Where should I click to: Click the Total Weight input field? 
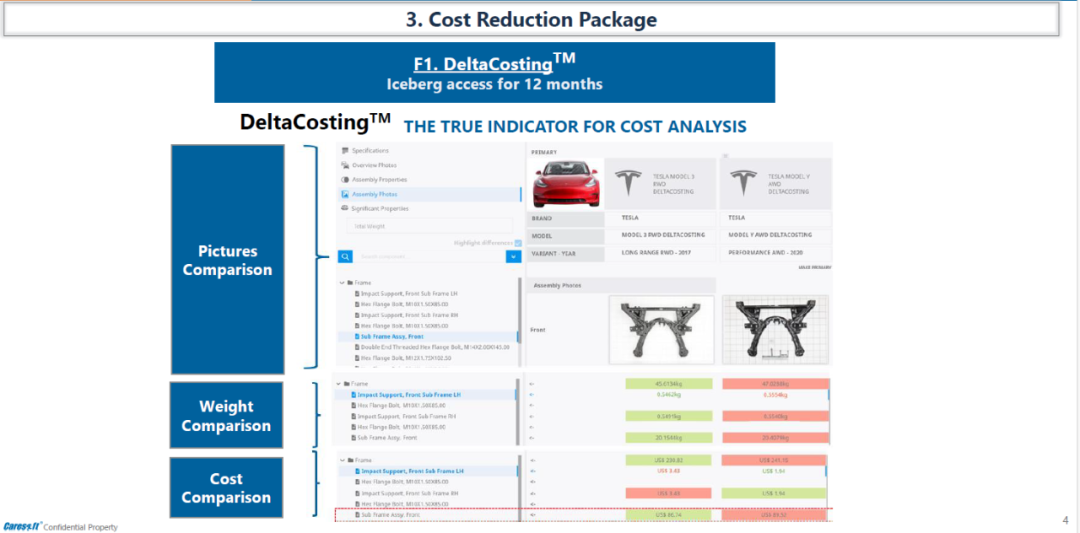pos(429,225)
